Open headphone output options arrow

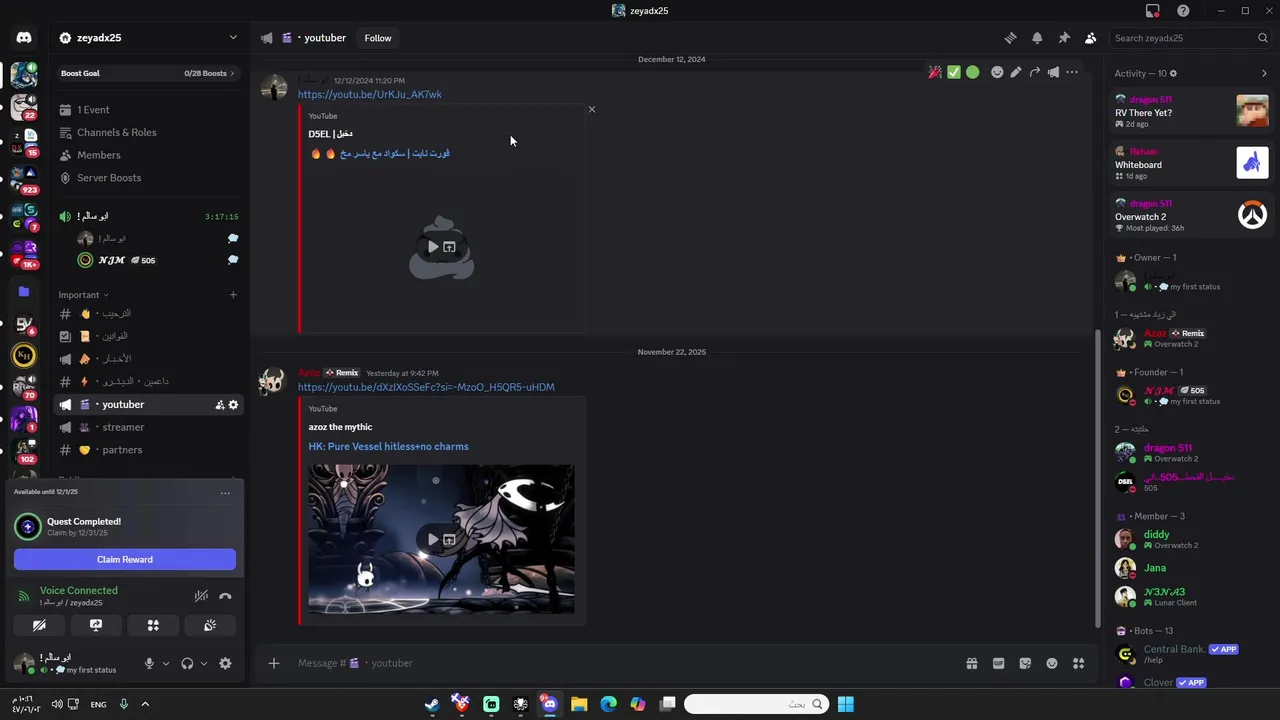click(x=204, y=663)
